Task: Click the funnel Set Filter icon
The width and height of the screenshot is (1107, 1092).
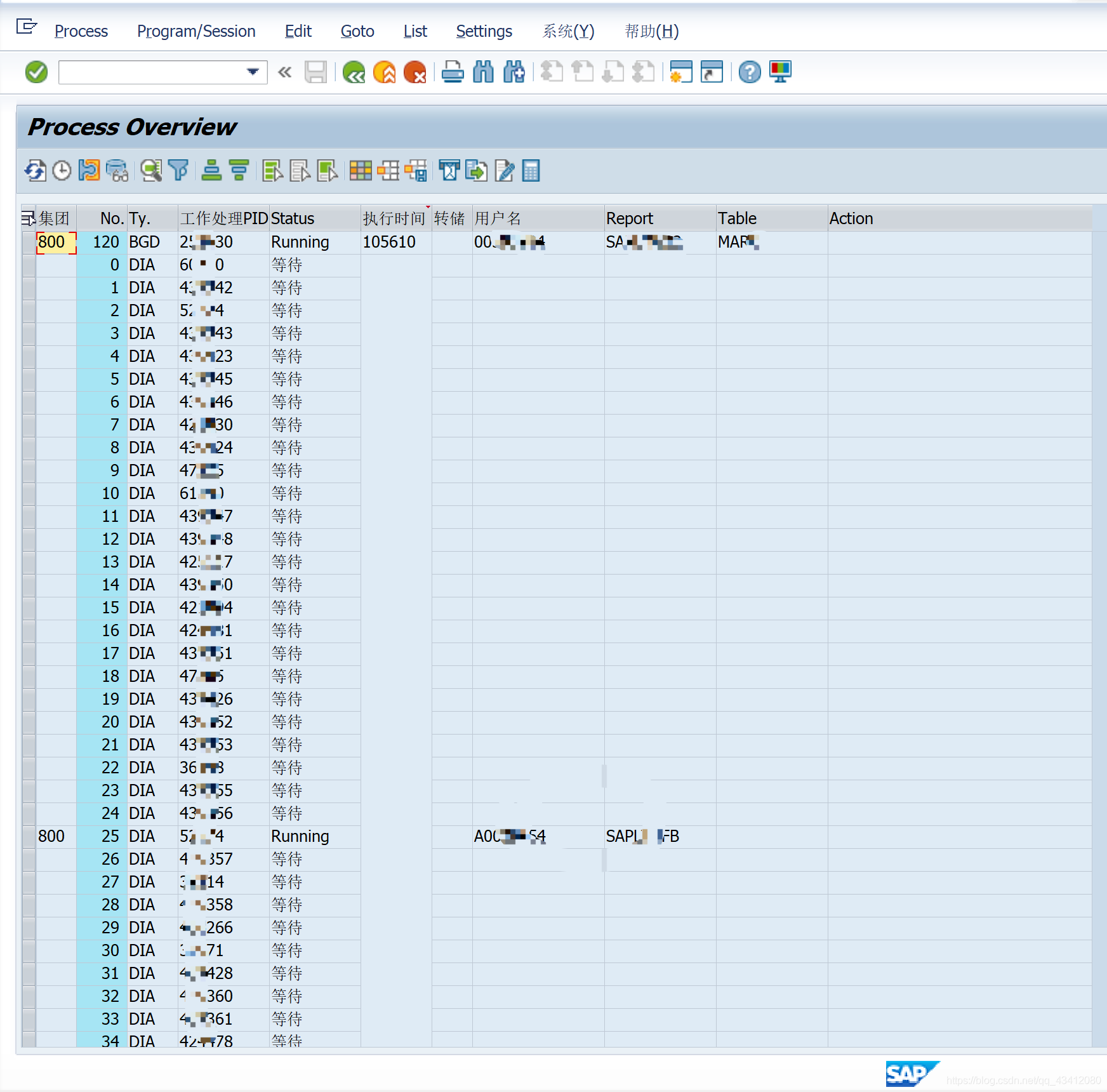Action: coord(179,171)
